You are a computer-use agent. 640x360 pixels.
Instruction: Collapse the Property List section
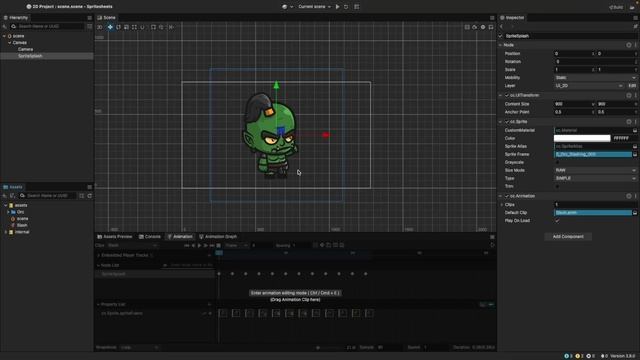click(98, 304)
